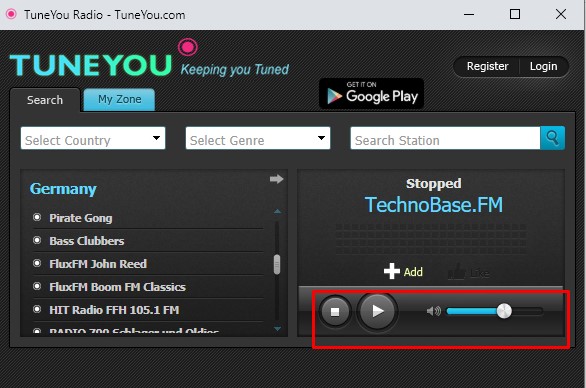Click the radio bullet beside Pirate Gong
This screenshot has height=388, width=586.
tap(37, 217)
